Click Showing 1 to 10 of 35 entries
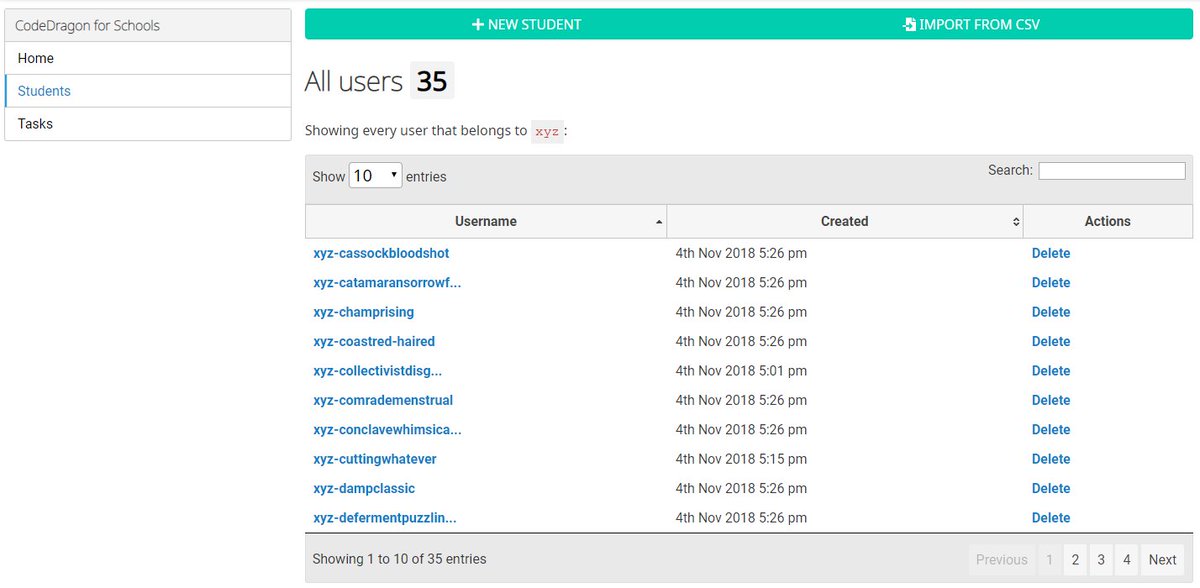1200x588 pixels. [x=399, y=559]
